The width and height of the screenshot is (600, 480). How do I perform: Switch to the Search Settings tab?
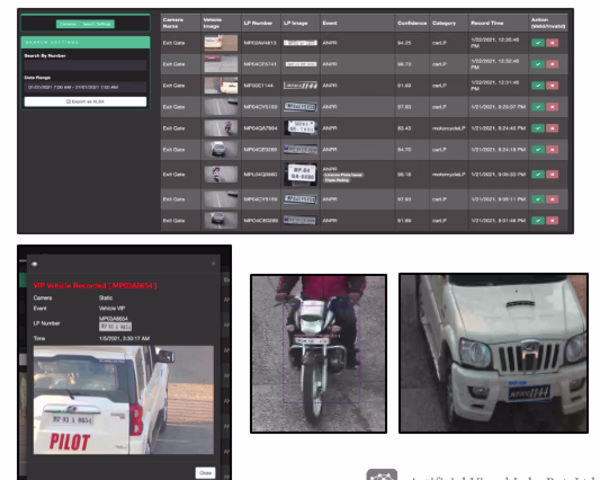(x=97, y=24)
